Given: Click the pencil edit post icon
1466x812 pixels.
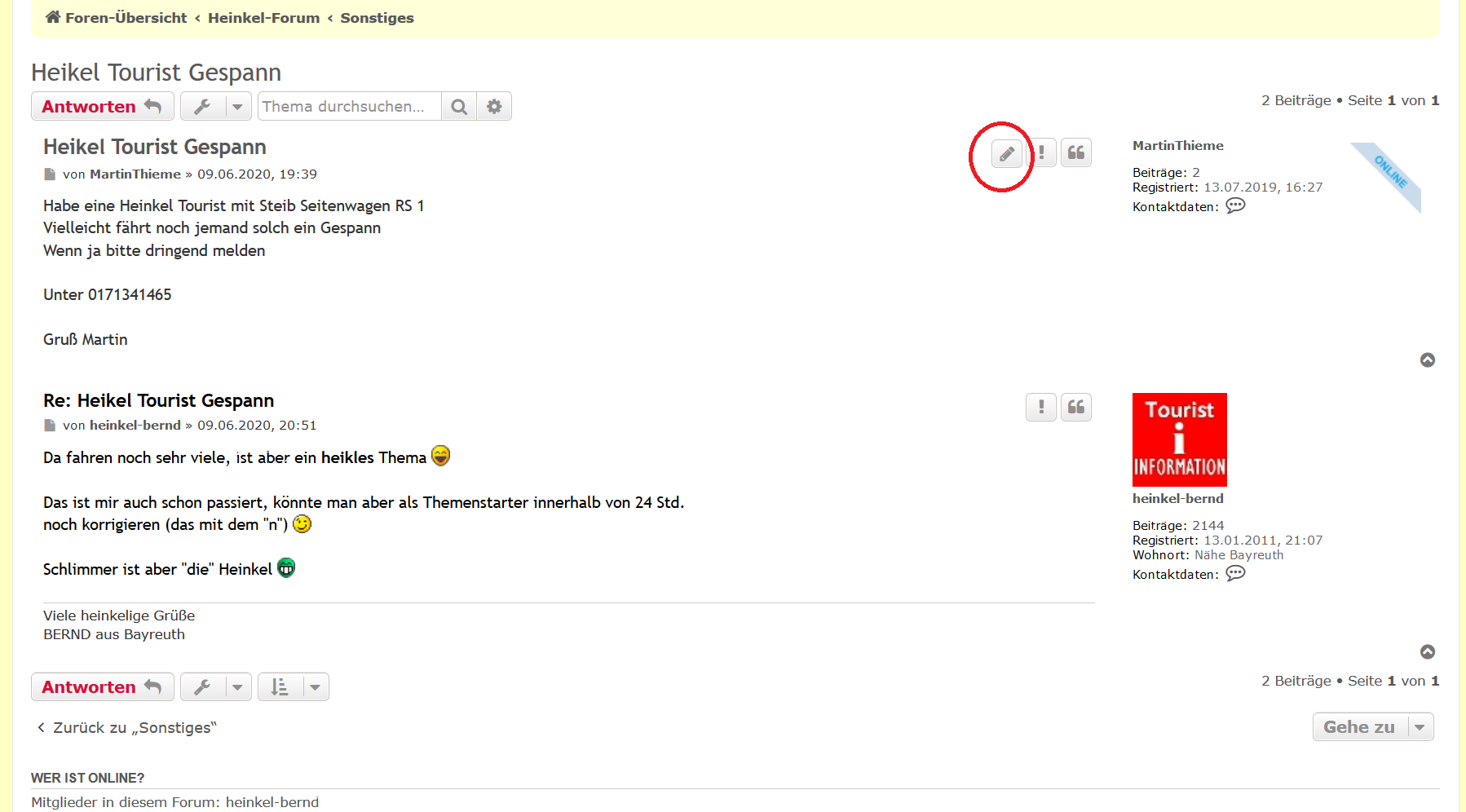Looking at the screenshot, I should (1006, 153).
